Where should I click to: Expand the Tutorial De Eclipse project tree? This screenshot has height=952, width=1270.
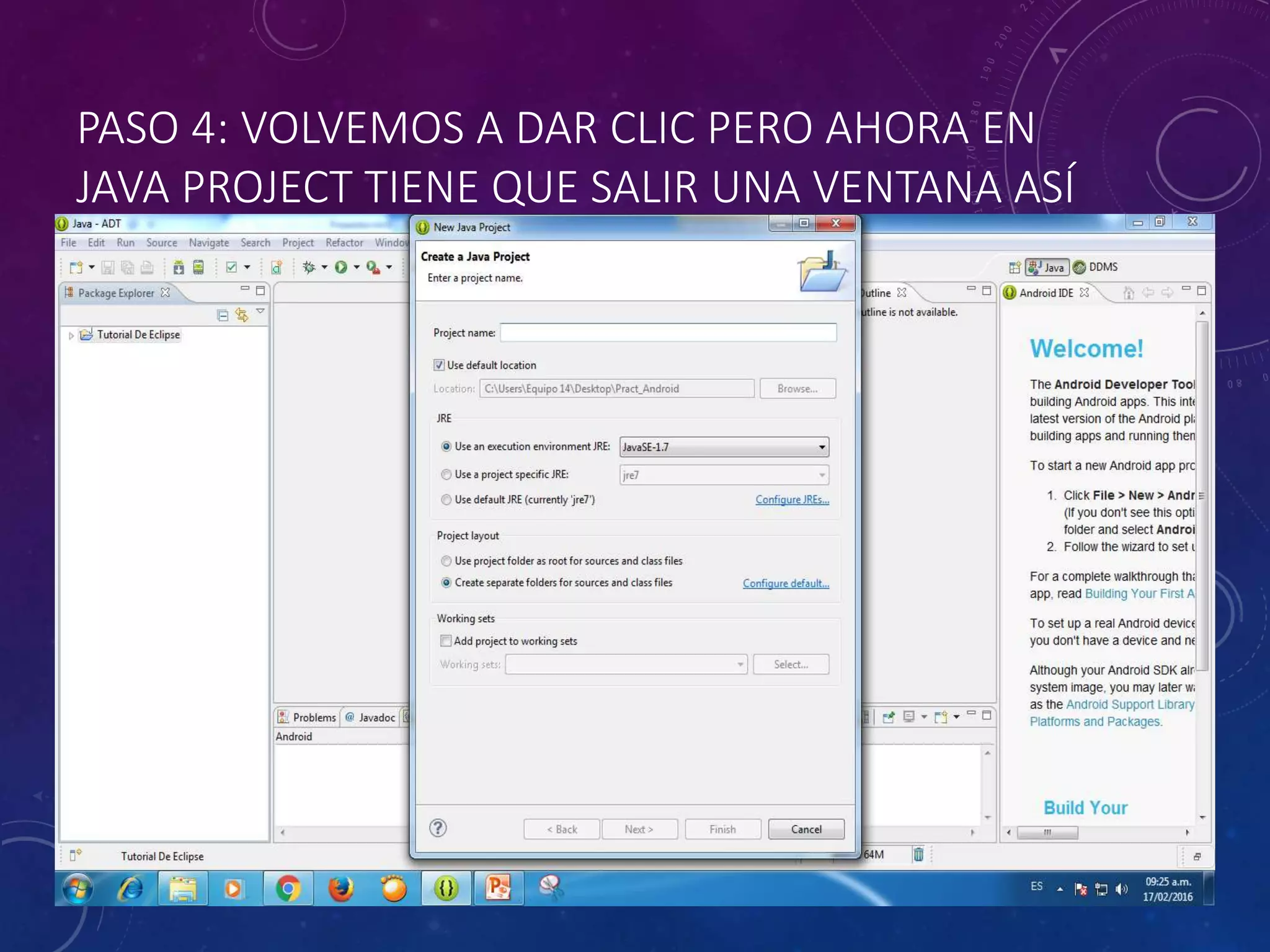(x=71, y=335)
